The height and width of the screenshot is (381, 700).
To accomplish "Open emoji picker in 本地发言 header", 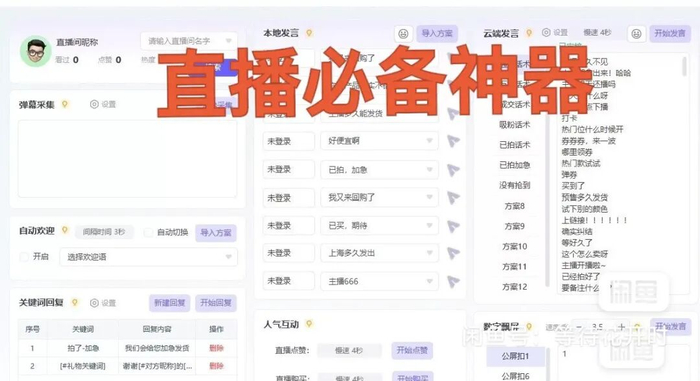I will click(403, 33).
